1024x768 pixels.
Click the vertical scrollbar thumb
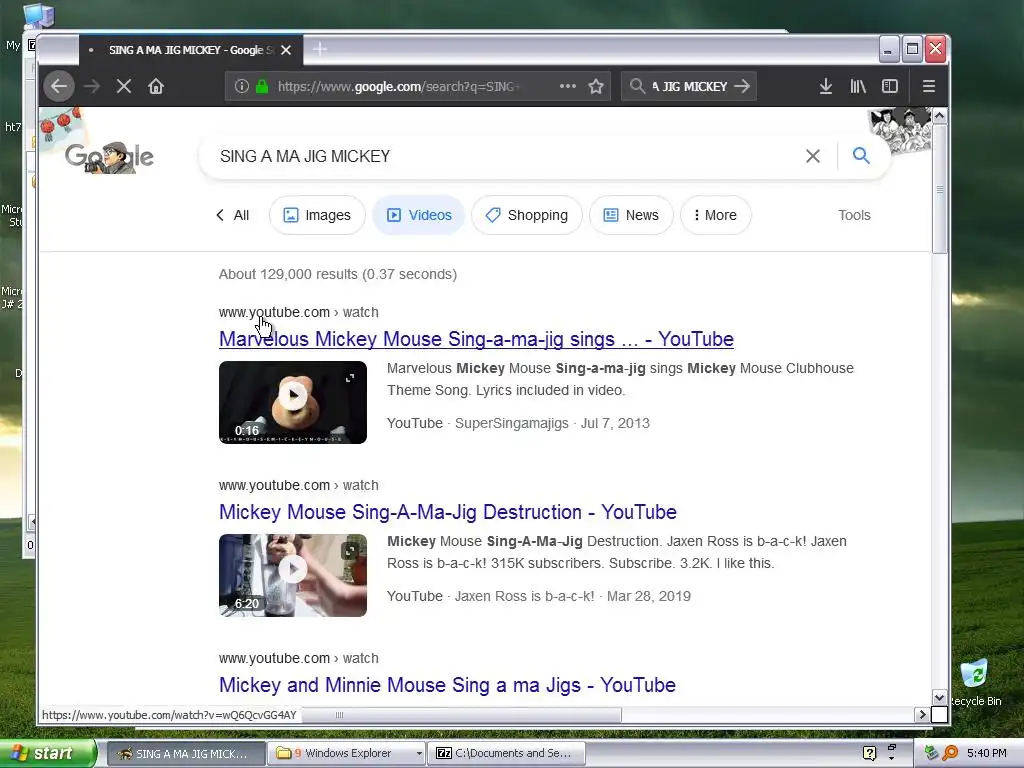click(x=940, y=189)
